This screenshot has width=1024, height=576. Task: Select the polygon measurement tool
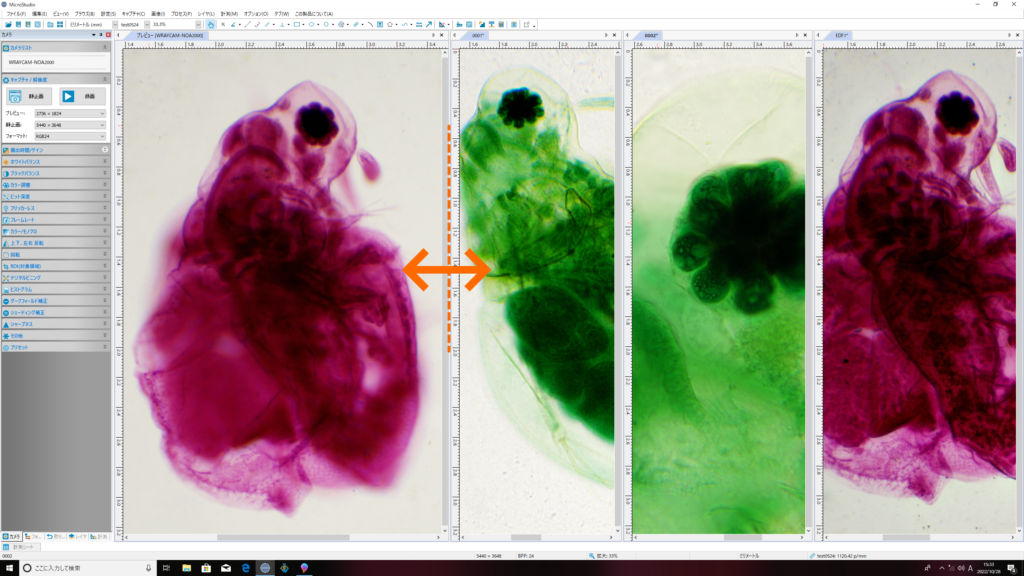(x=390, y=25)
